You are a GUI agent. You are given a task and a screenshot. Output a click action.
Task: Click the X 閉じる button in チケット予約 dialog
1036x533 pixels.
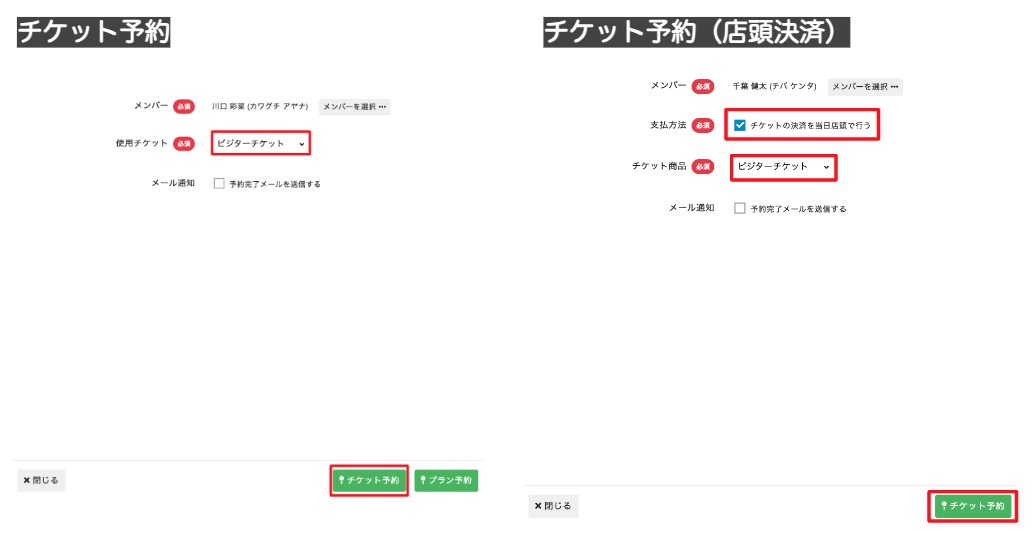[x=41, y=481]
